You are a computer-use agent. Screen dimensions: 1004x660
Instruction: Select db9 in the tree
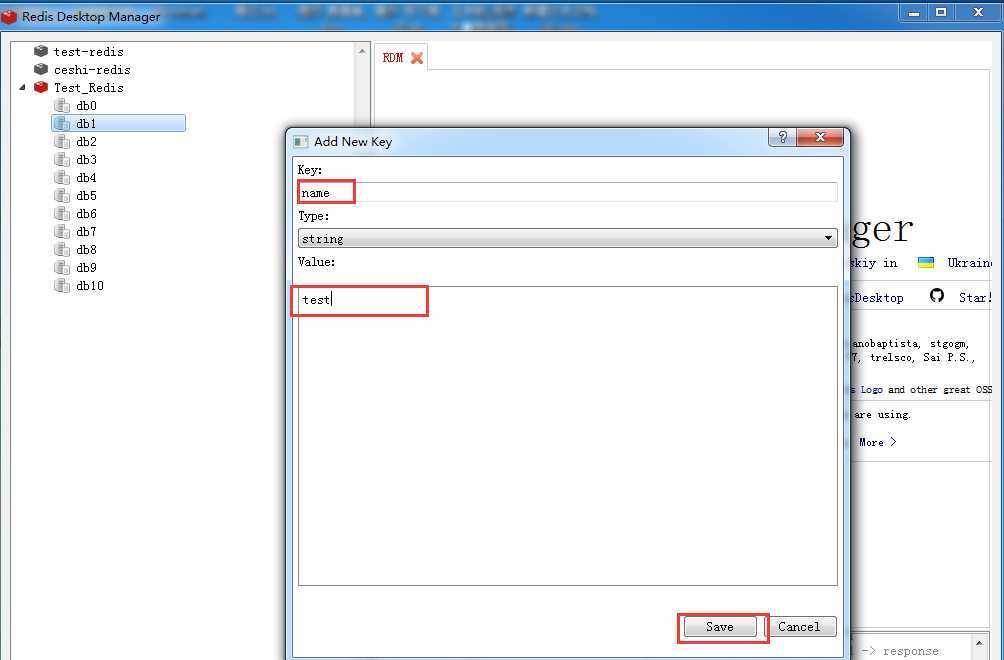tap(86, 268)
